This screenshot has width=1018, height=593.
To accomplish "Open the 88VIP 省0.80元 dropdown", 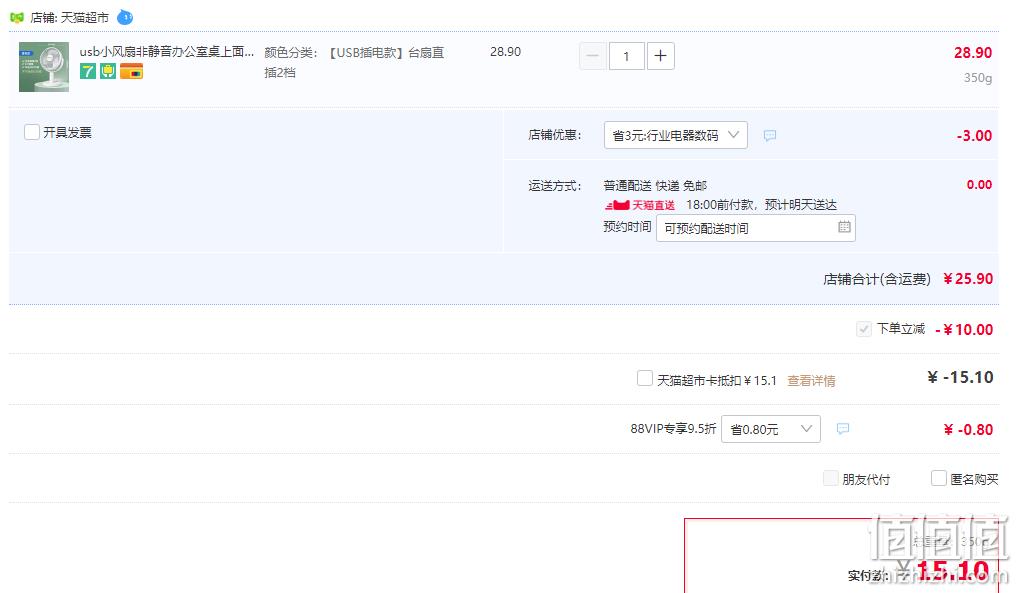I will (x=771, y=429).
